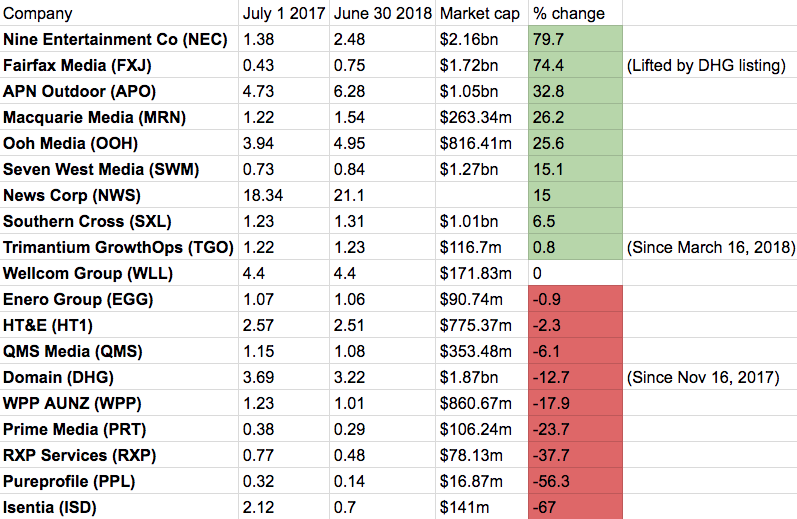797x519 pixels.
Task: Click the 6.28 APN Outdoor price cell
Action: click(383, 92)
